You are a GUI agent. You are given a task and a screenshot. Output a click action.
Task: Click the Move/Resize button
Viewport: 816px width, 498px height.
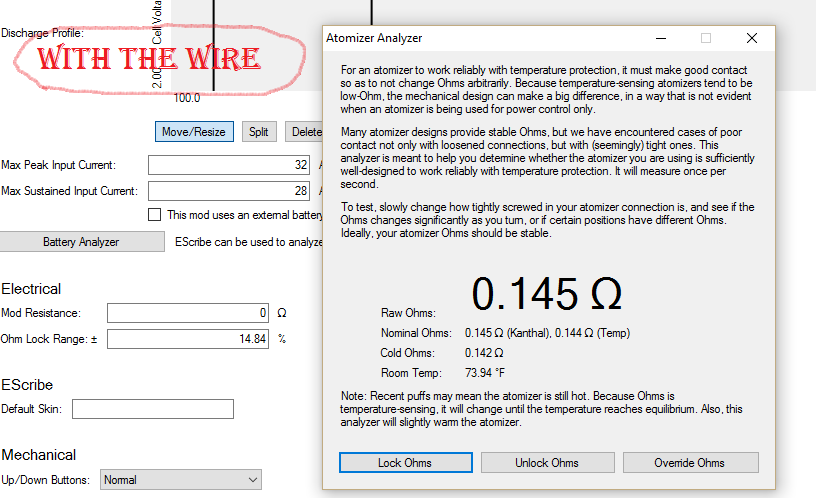coord(195,131)
